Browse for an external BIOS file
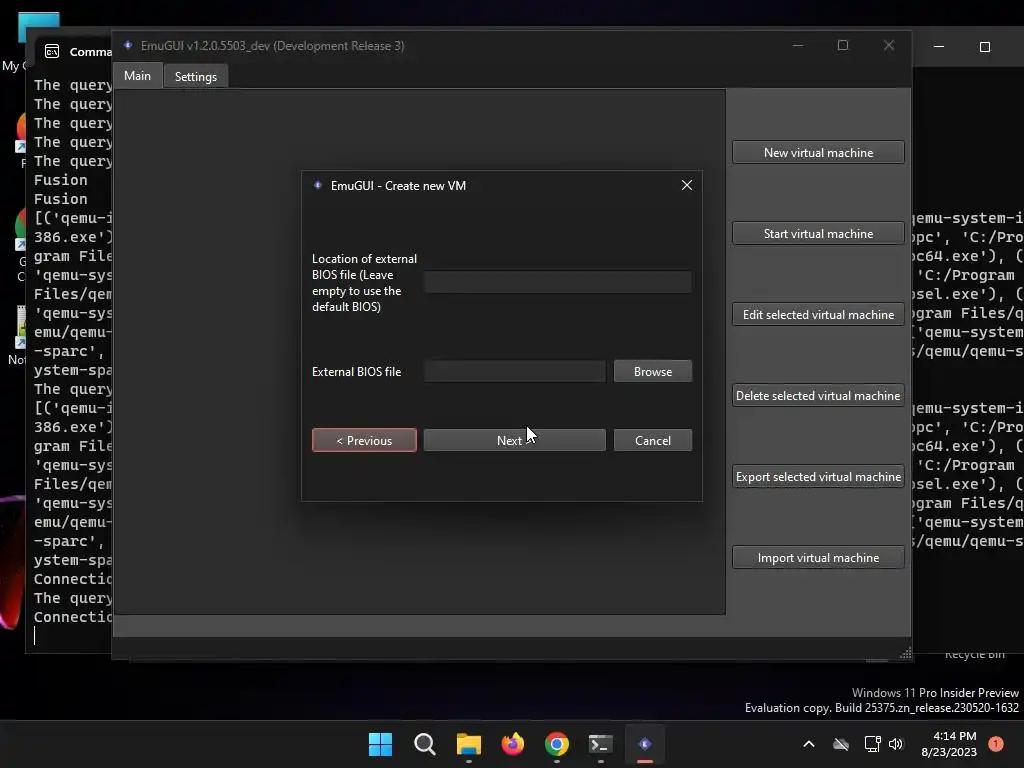The height and width of the screenshot is (768, 1024). [x=652, y=371]
